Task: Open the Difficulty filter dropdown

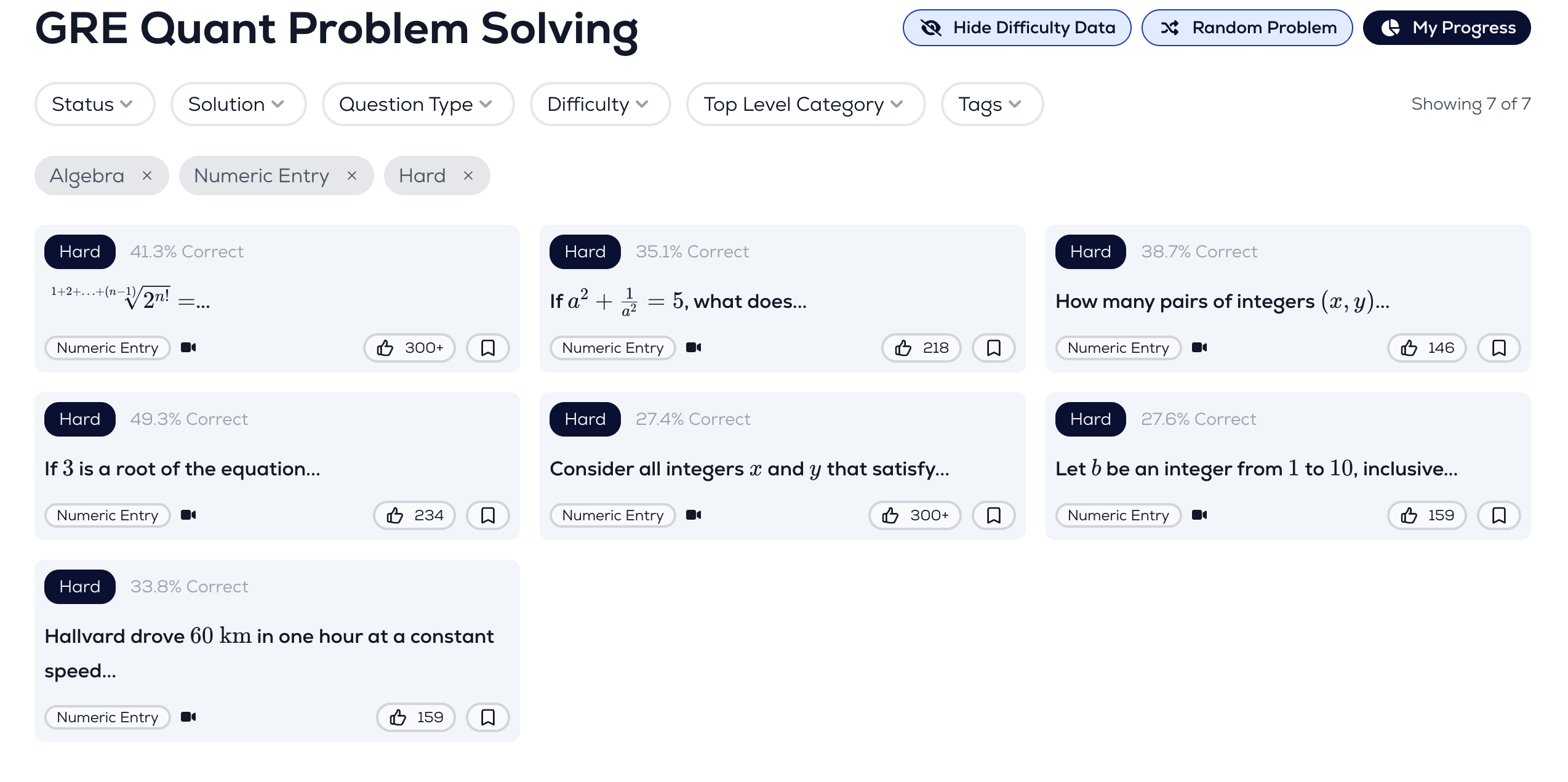Action: tap(599, 104)
